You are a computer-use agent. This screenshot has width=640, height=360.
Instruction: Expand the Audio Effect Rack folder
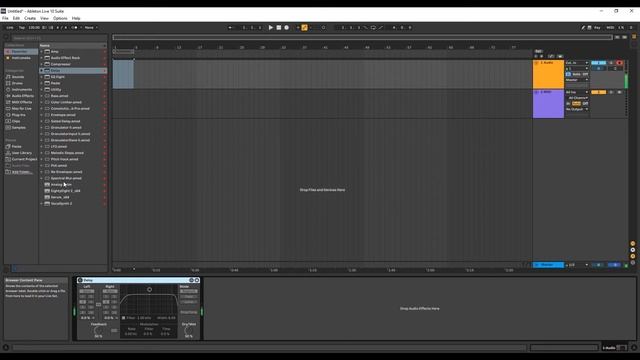click(42, 58)
